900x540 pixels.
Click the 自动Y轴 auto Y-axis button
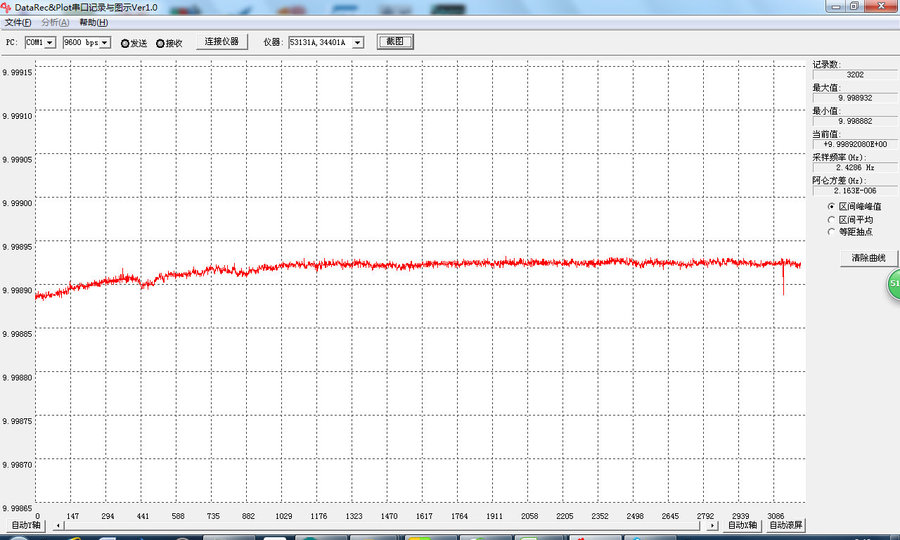coord(26,525)
